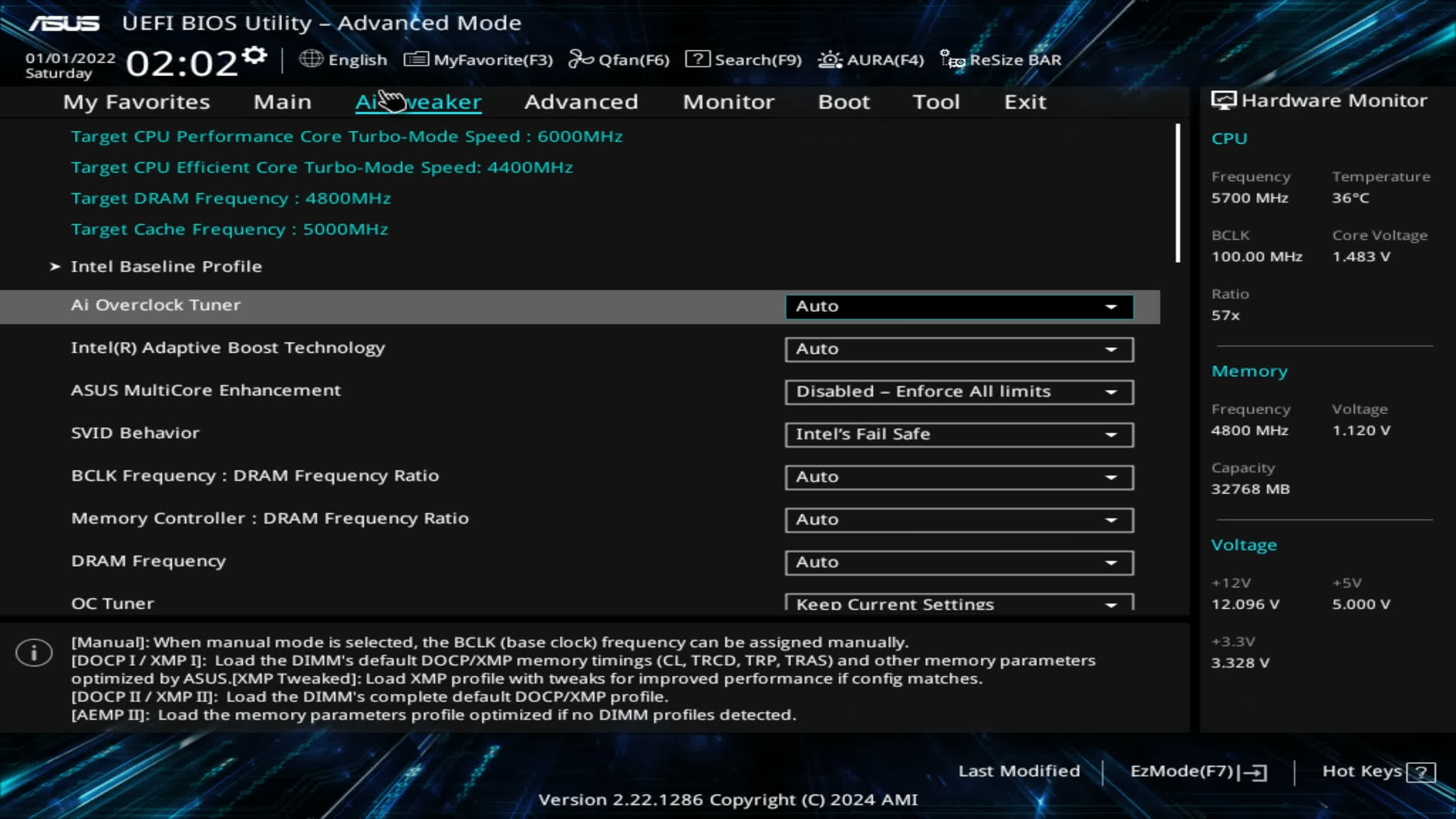Open the DRAM Frequency dropdown
Viewport: 1456px width, 819px height.
[x=959, y=562]
